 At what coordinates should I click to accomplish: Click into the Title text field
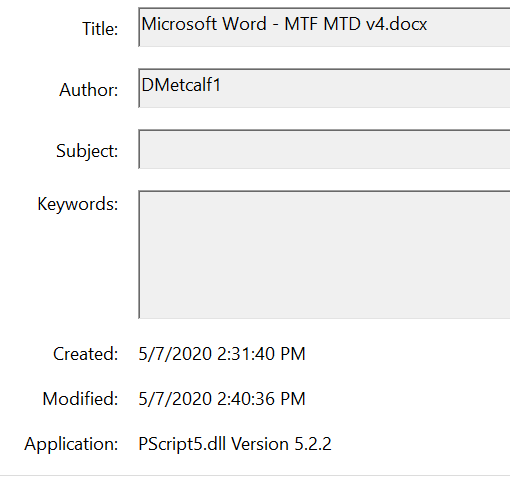point(324,27)
